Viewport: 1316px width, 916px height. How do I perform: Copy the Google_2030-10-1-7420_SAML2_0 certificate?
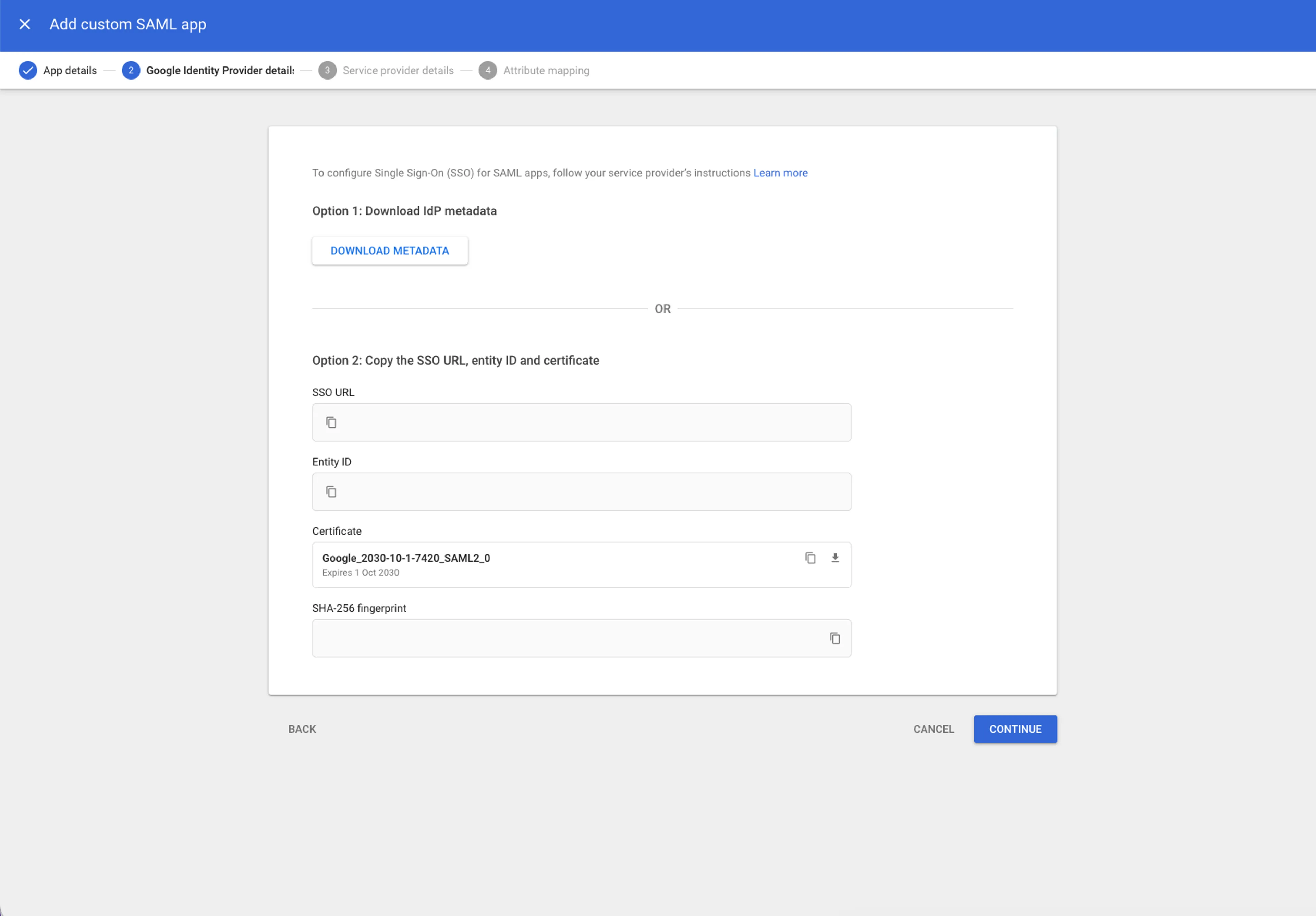coord(811,558)
